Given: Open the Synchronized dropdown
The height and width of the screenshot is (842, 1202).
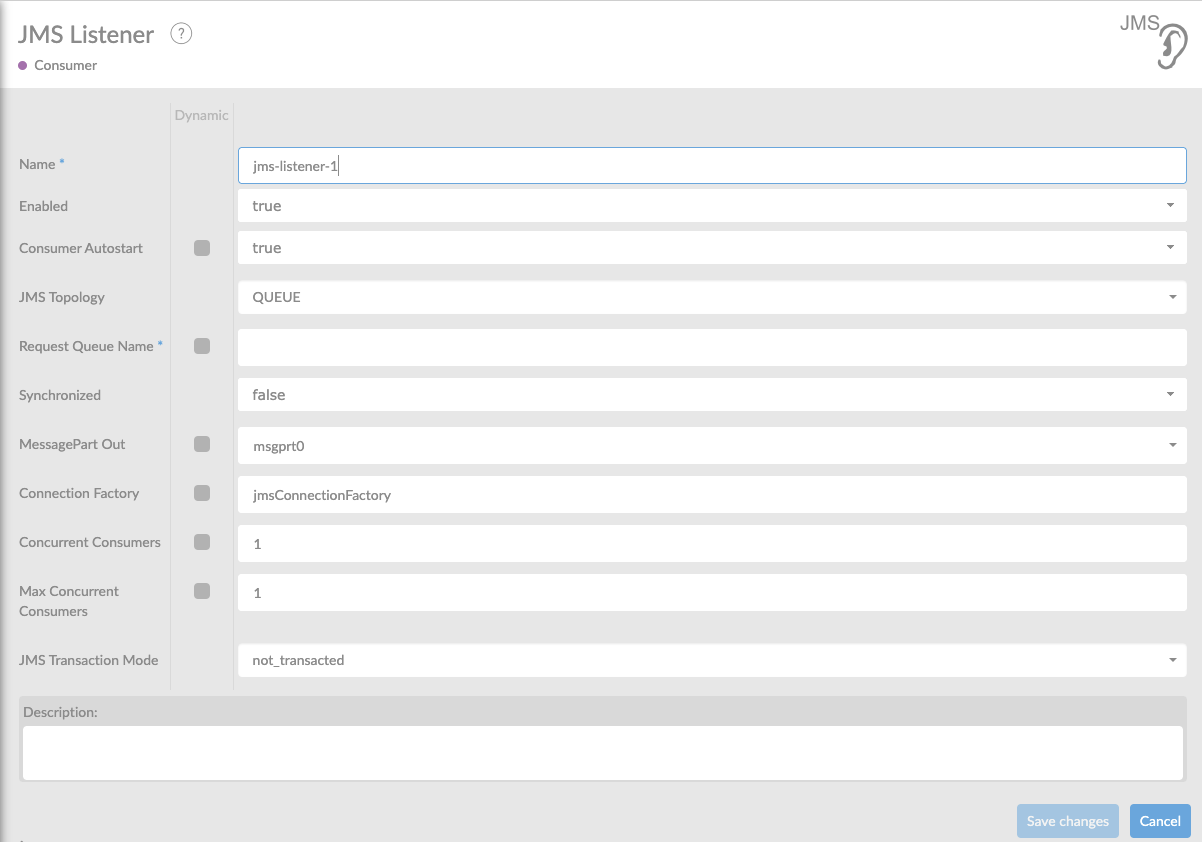Looking at the screenshot, I should (x=712, y=395).
